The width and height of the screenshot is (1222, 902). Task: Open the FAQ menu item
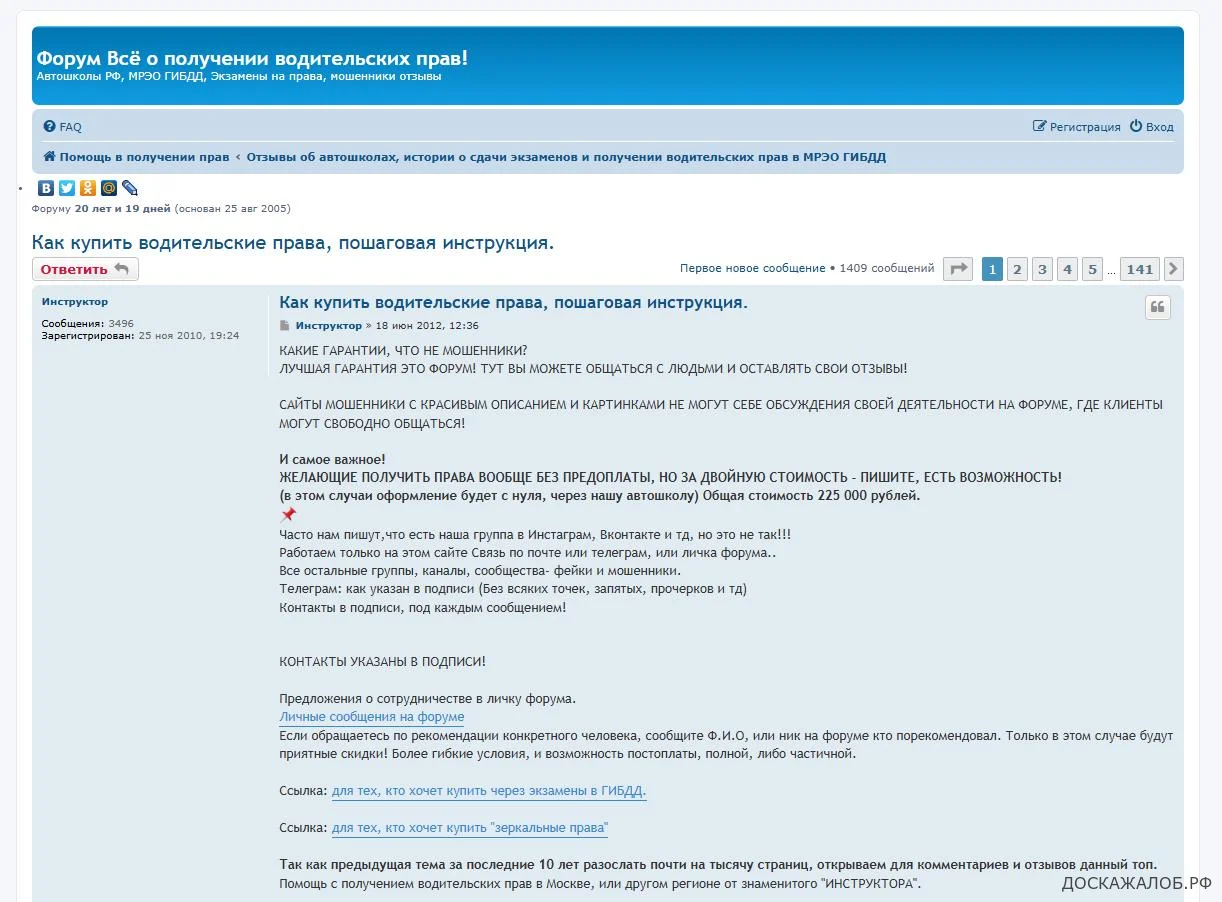point(63,127)
